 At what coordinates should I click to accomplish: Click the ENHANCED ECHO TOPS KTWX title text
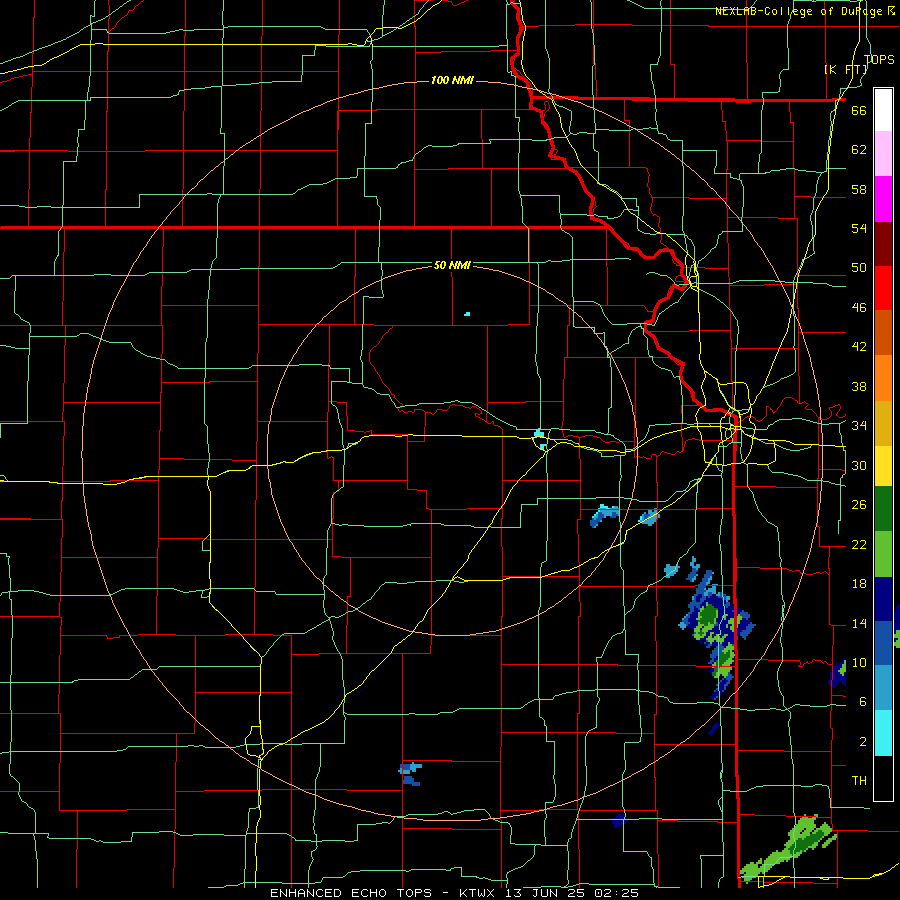(454, 893)
